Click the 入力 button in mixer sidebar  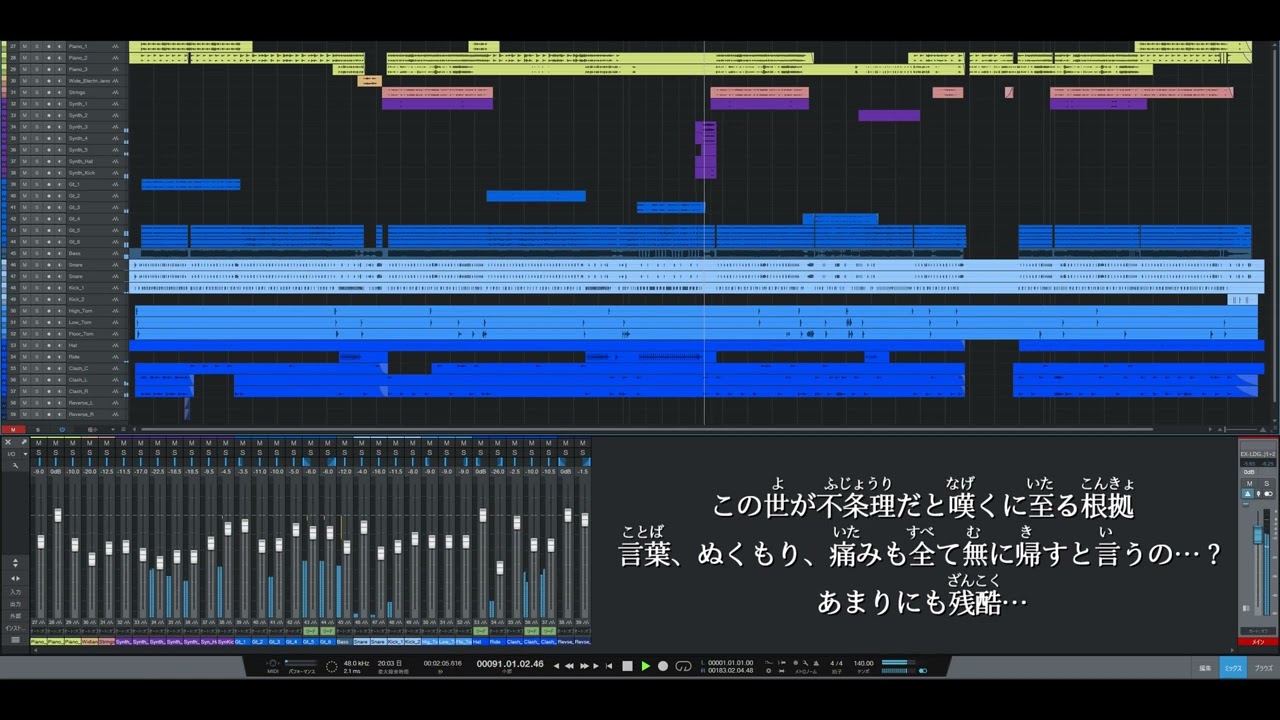point(15,592)
